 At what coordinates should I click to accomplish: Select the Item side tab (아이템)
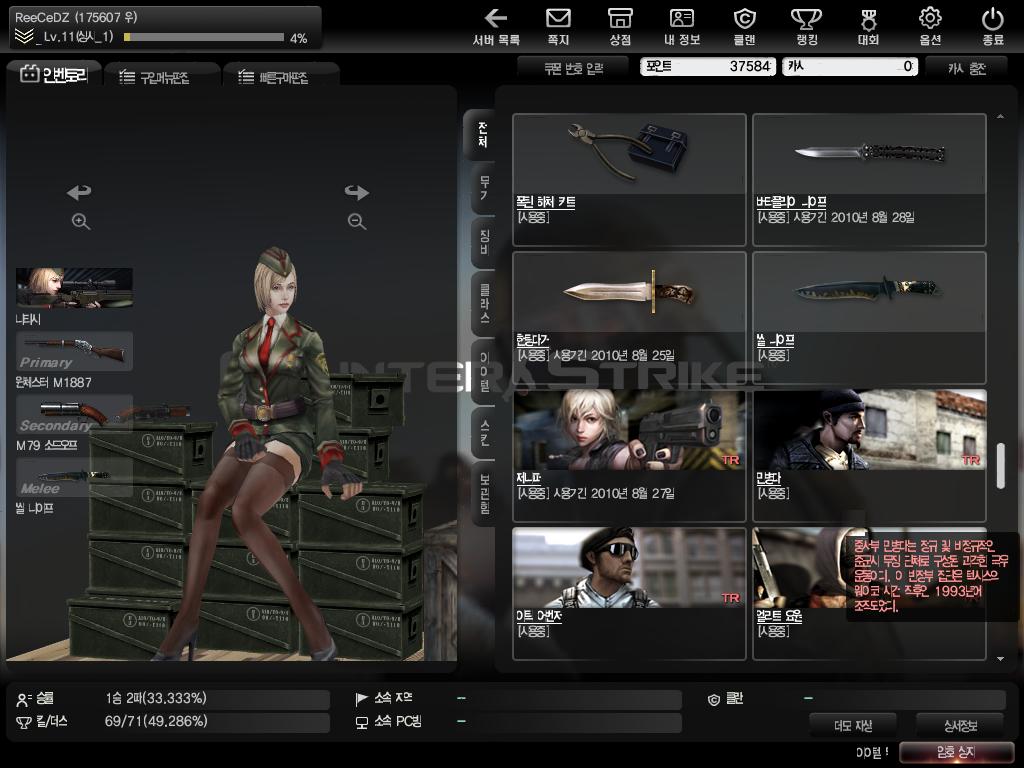[x=484, y=371]
